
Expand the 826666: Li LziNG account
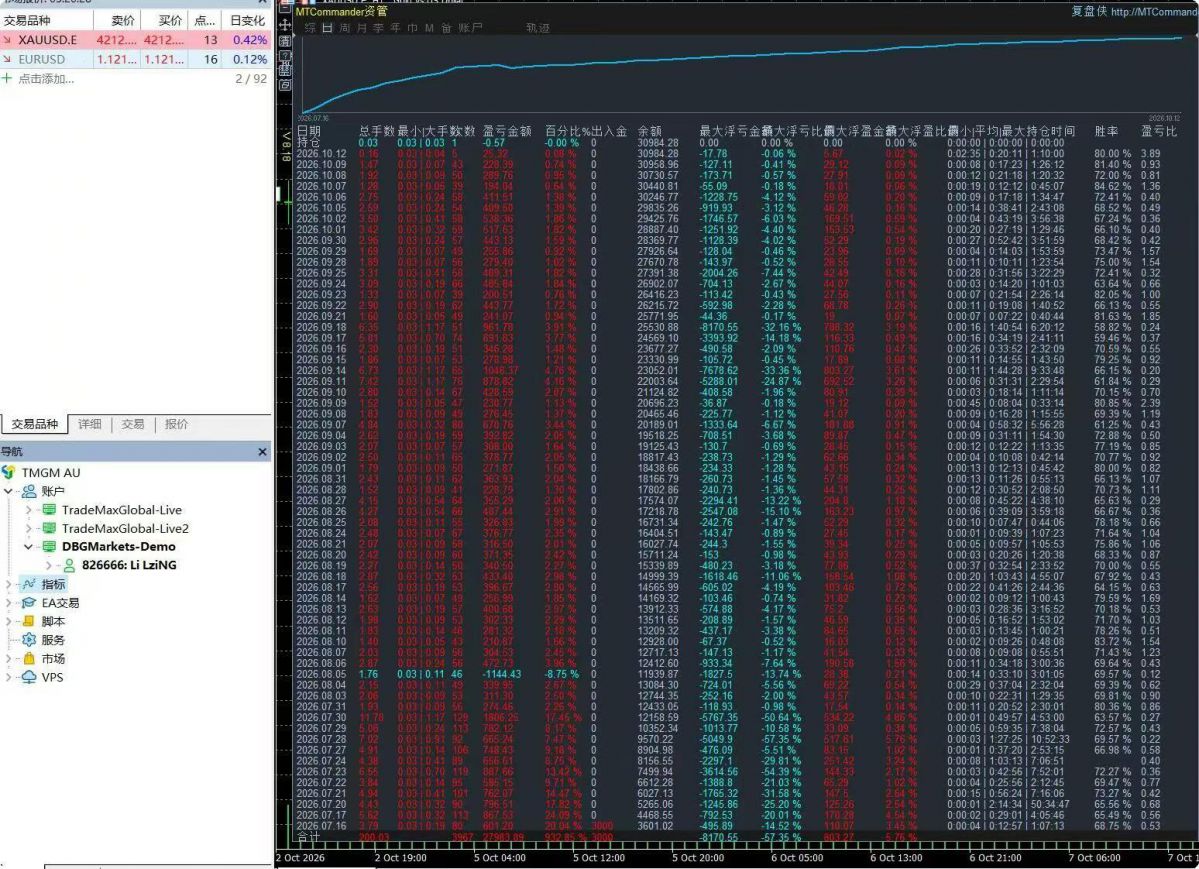[49, 565]
